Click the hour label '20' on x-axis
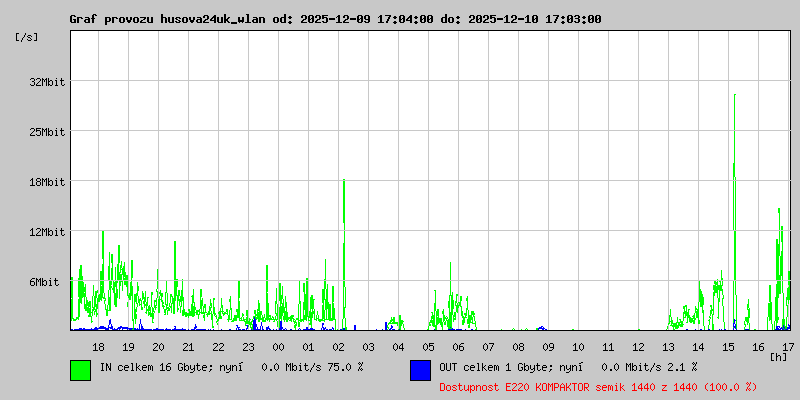Viewport: 800px width, 400px height. pos(159,347)
